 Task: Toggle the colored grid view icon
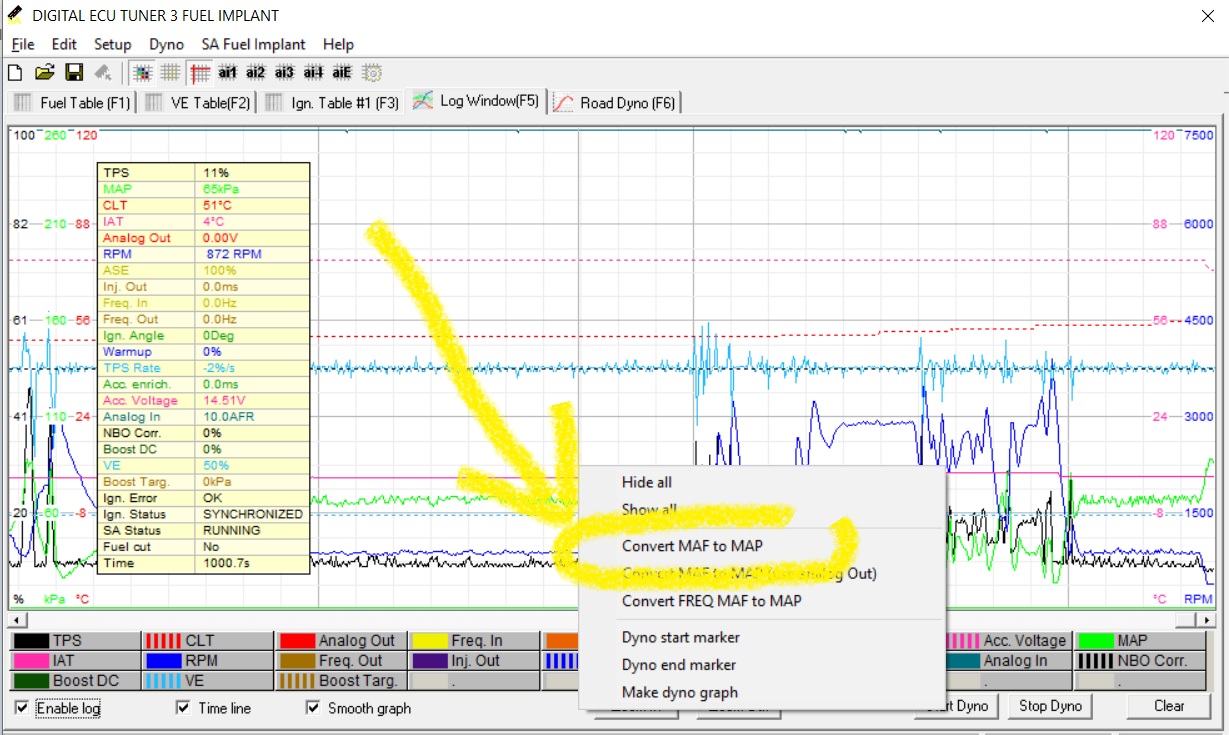[142, 72]
